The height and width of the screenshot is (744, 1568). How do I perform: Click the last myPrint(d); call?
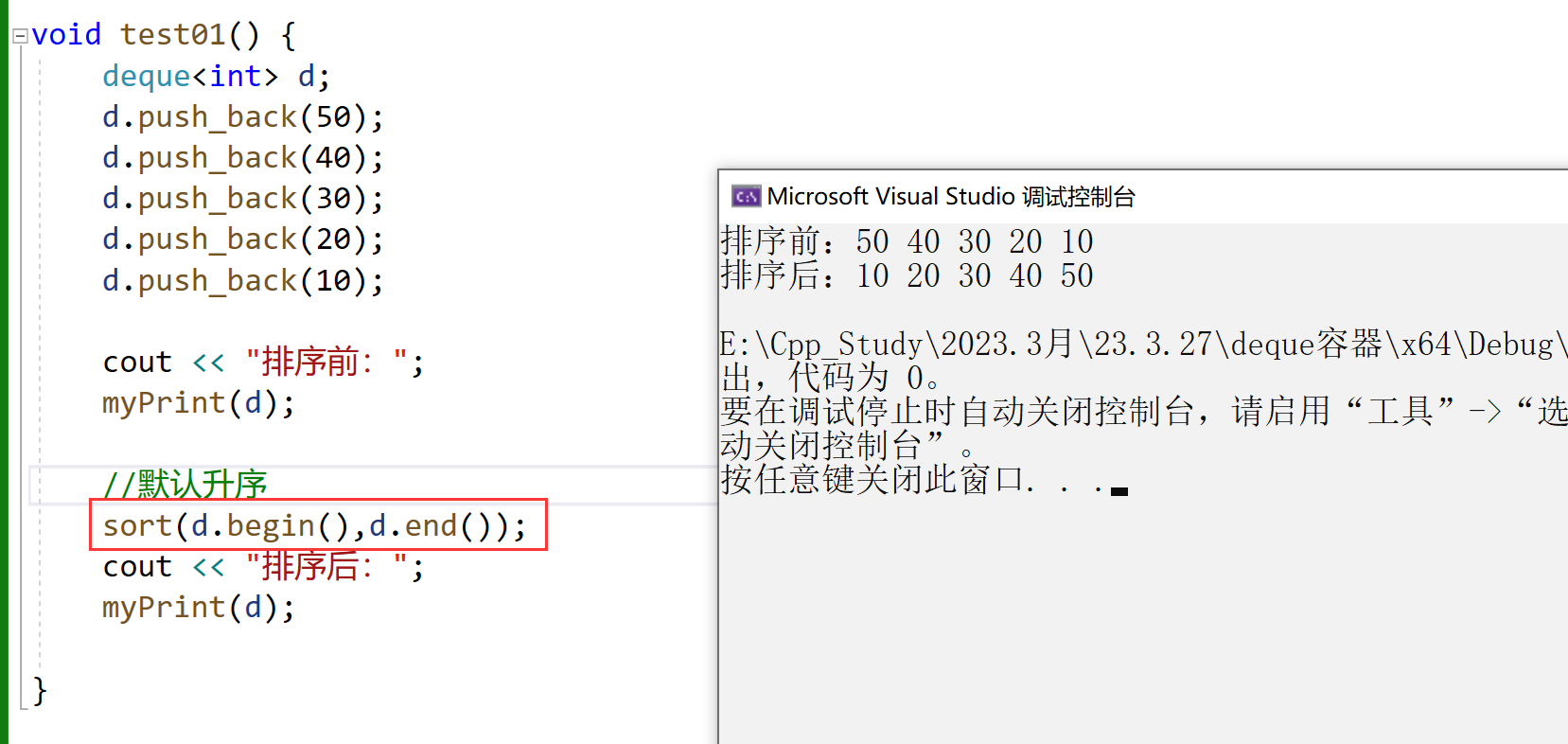click(199, 608)
